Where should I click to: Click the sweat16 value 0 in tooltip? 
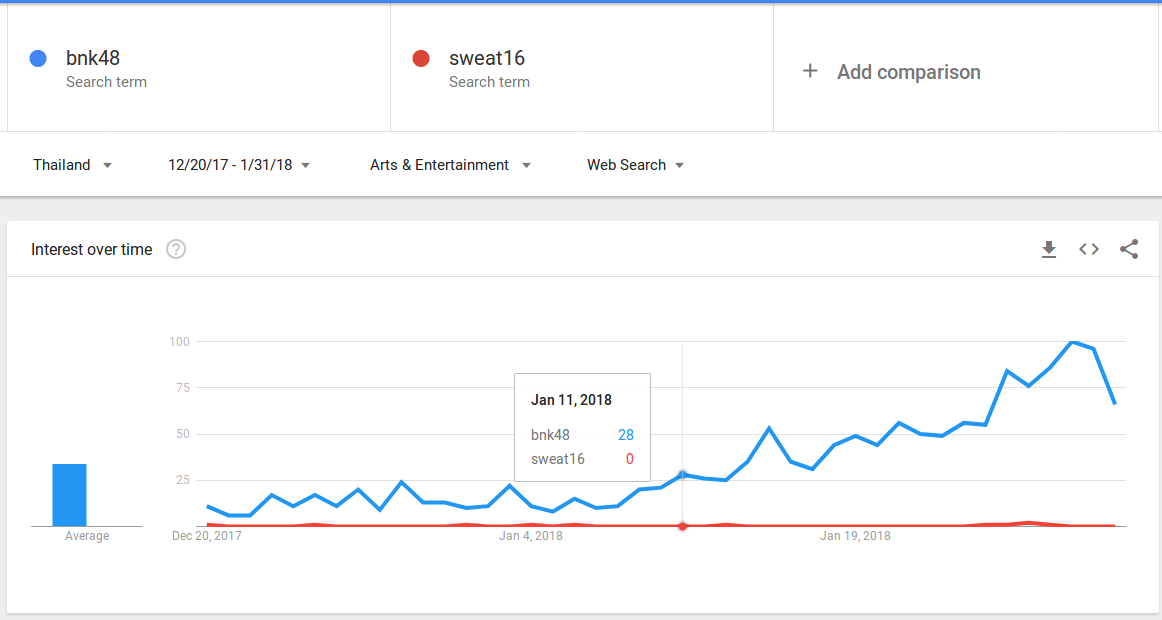629,459
